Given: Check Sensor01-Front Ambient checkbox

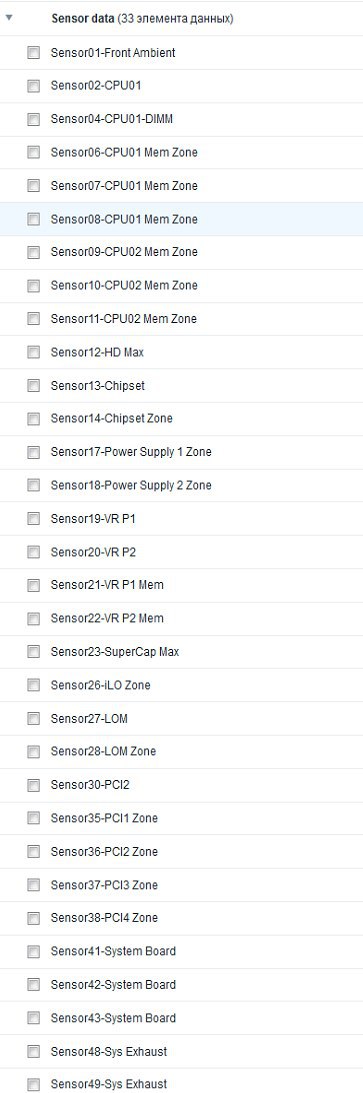Looking at the screenshot, I should pos(33,53).
